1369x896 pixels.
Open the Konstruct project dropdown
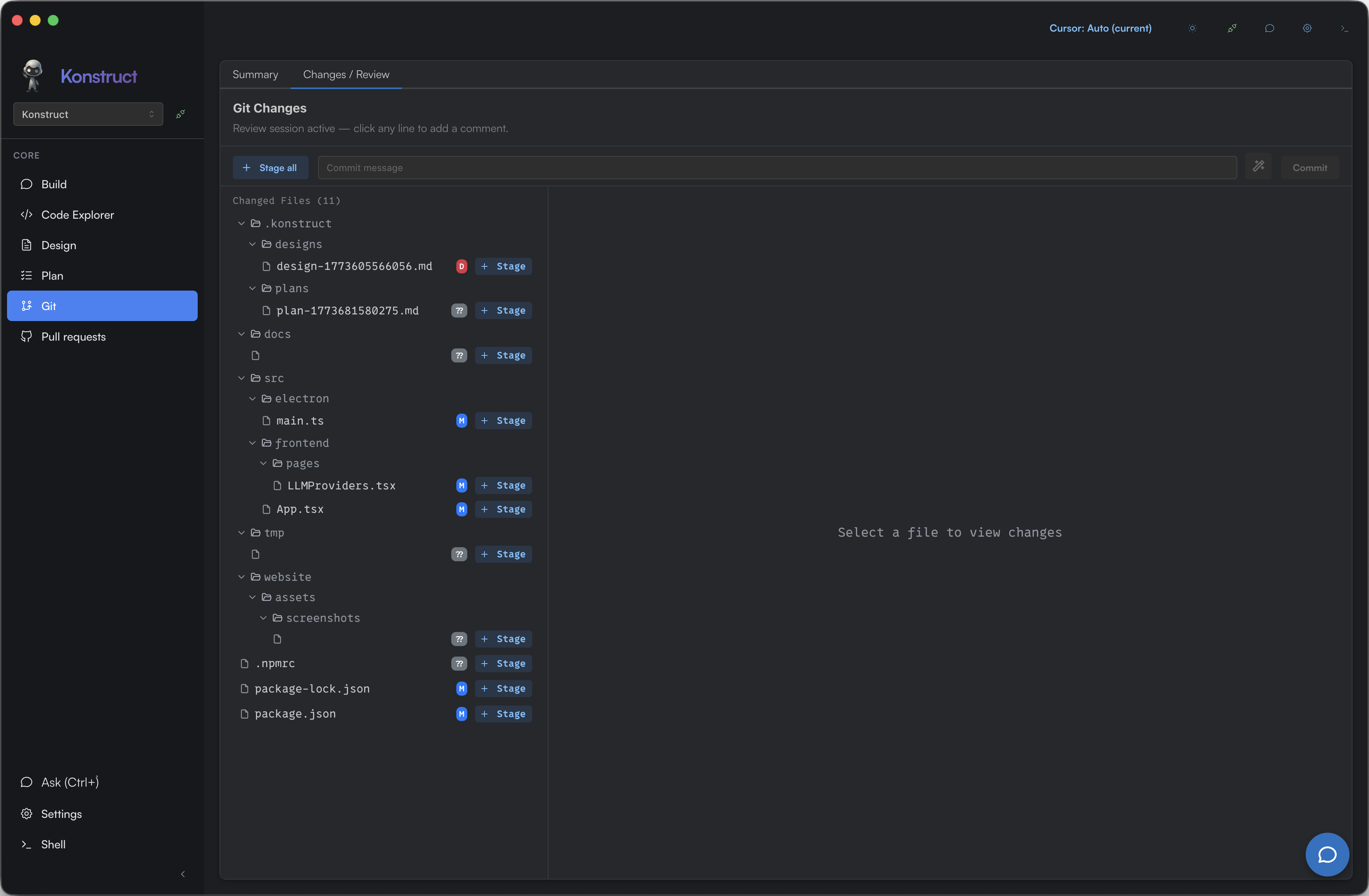88,114
